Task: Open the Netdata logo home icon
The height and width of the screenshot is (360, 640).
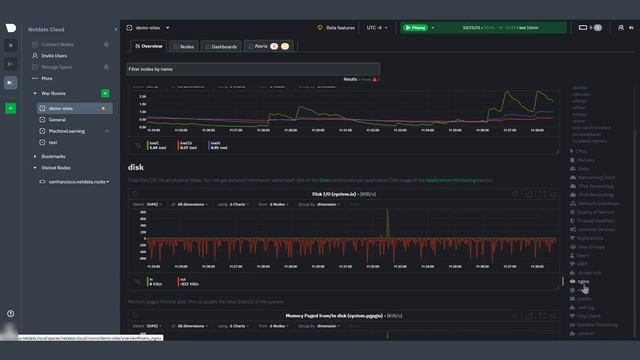Action: pos(11,28)
